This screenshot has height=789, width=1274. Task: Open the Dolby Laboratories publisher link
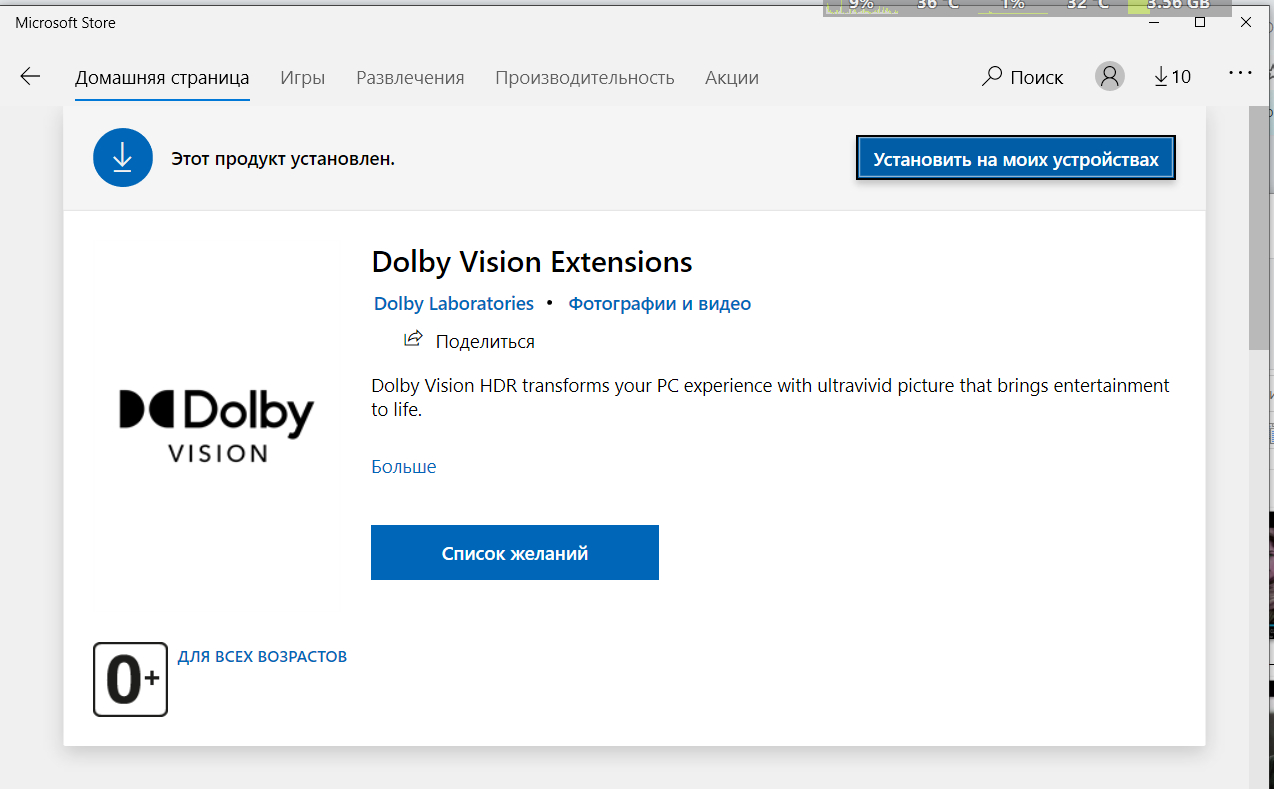point(453,304)
